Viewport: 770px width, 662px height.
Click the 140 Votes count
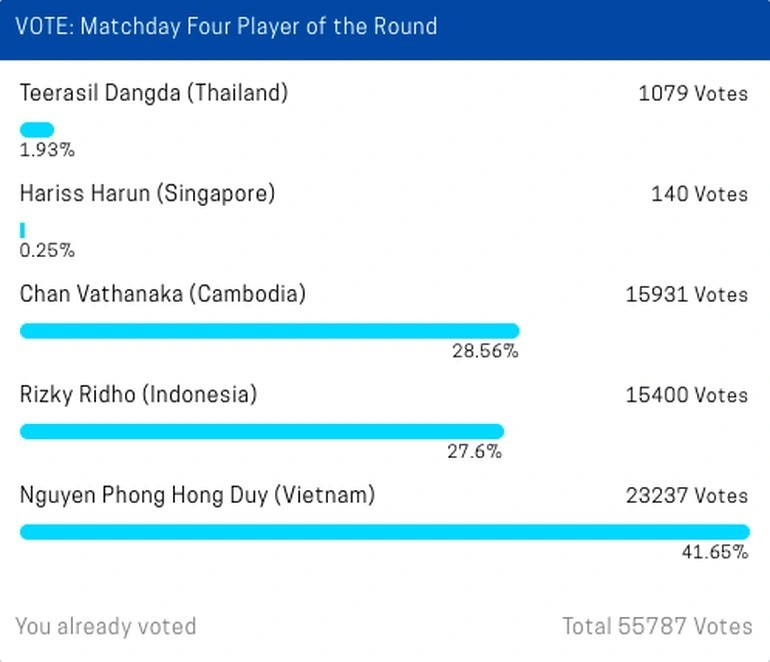[x=699, y=194]
